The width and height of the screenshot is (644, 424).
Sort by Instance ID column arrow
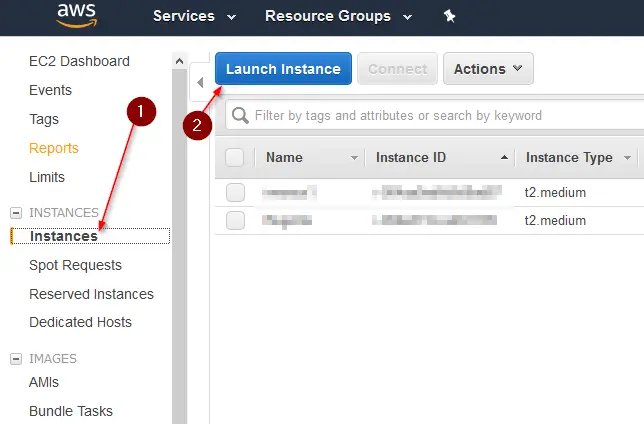tap(504, 157)
